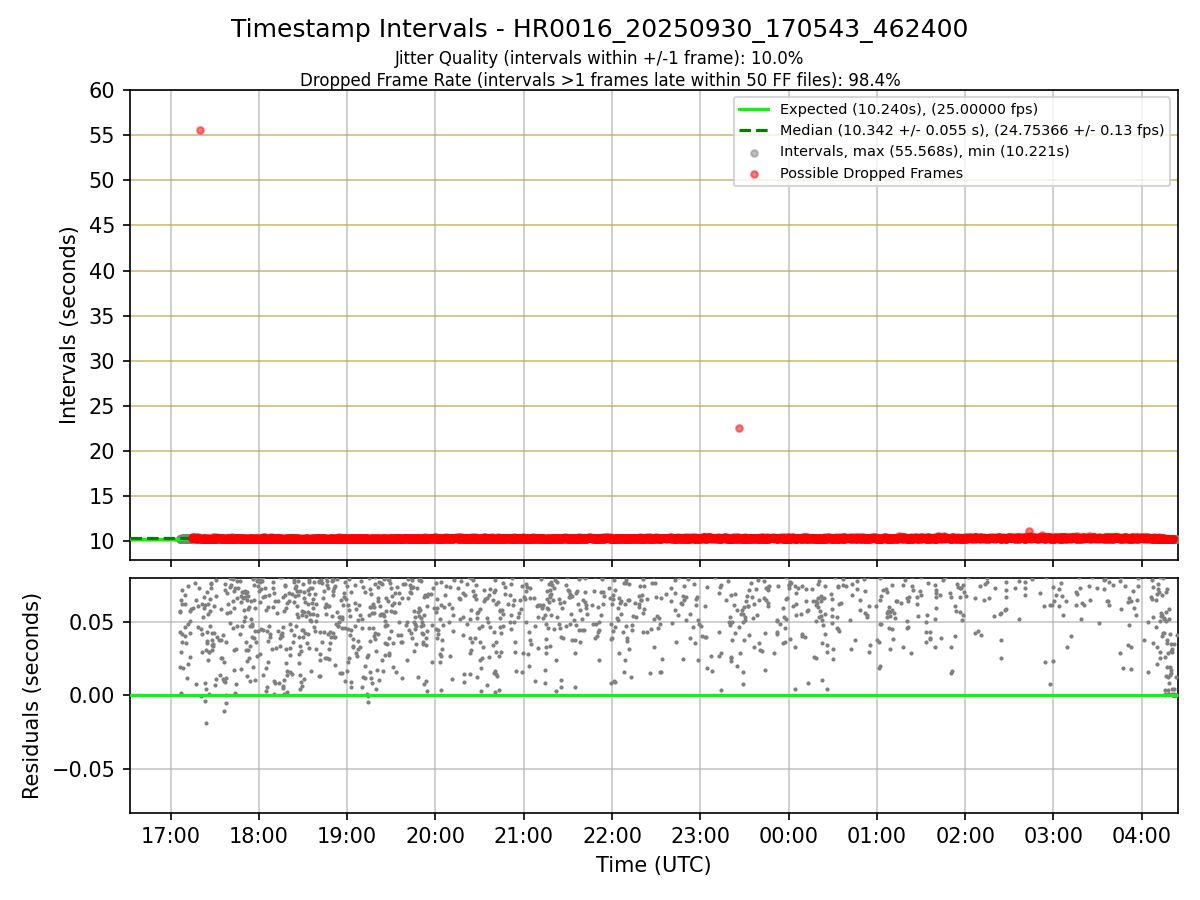Click legend entry 'Intervals, max (55.568s), min (10.221s)'
The width and height of the screenshot is (1200, 900).
click(924, 151)
